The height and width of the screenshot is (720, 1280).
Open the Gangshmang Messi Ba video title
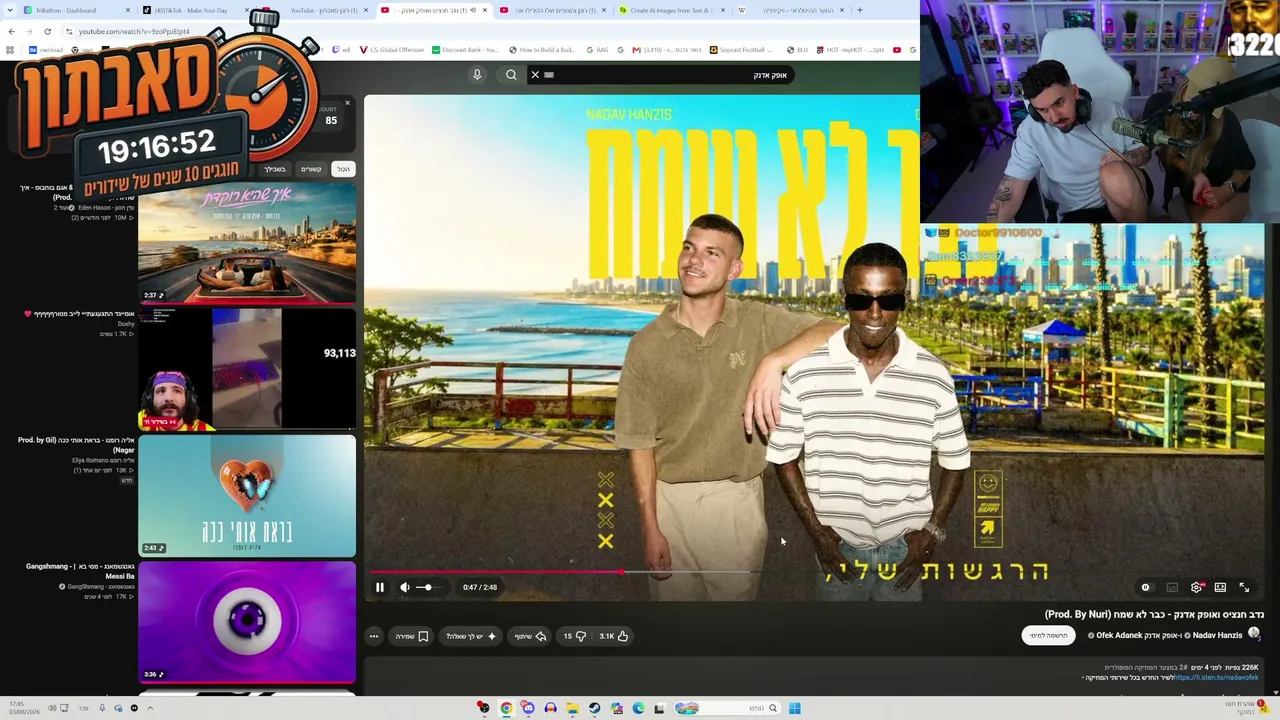(79, 571)
